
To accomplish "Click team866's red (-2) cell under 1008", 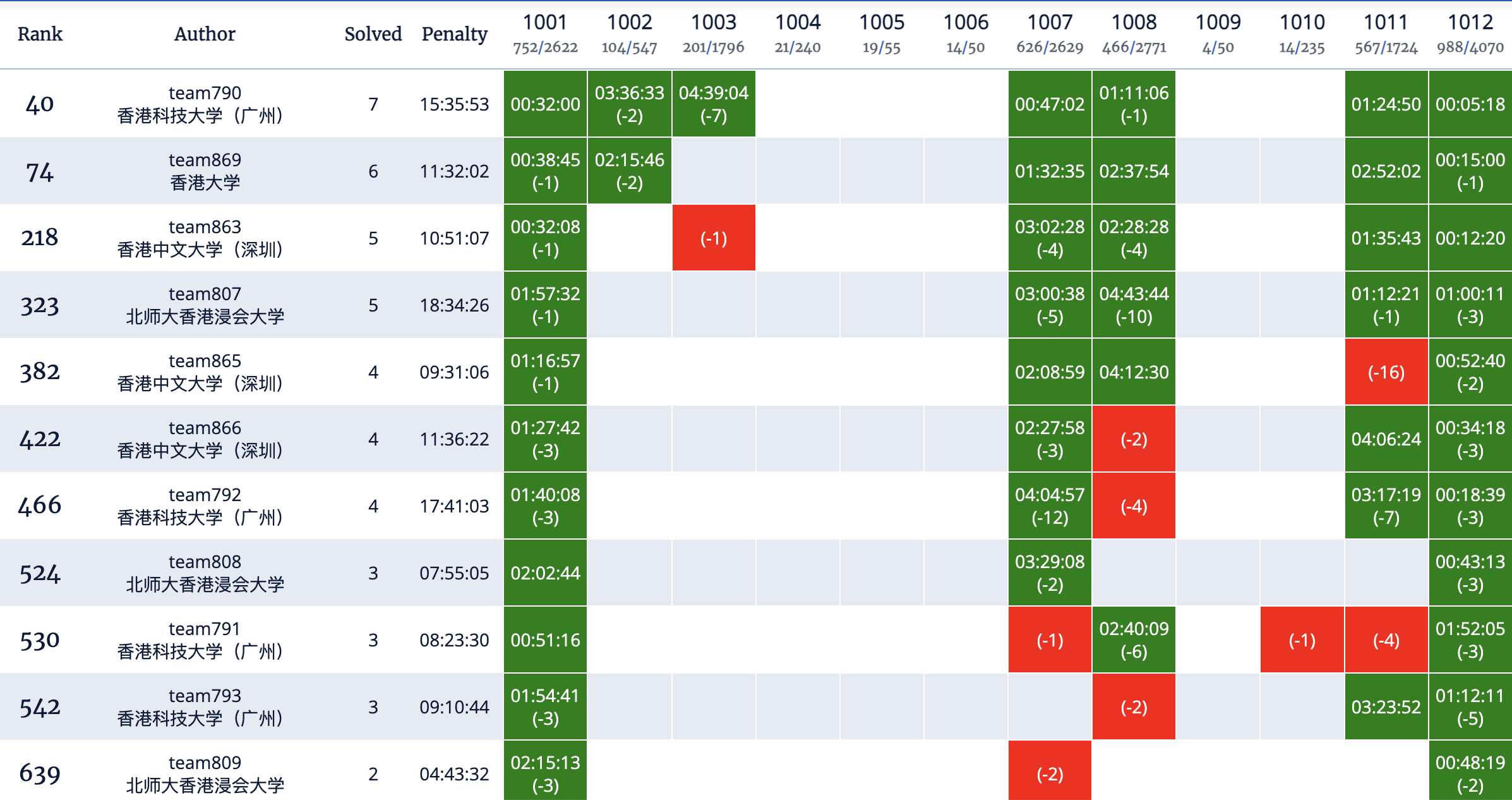I will (1134, 439).
